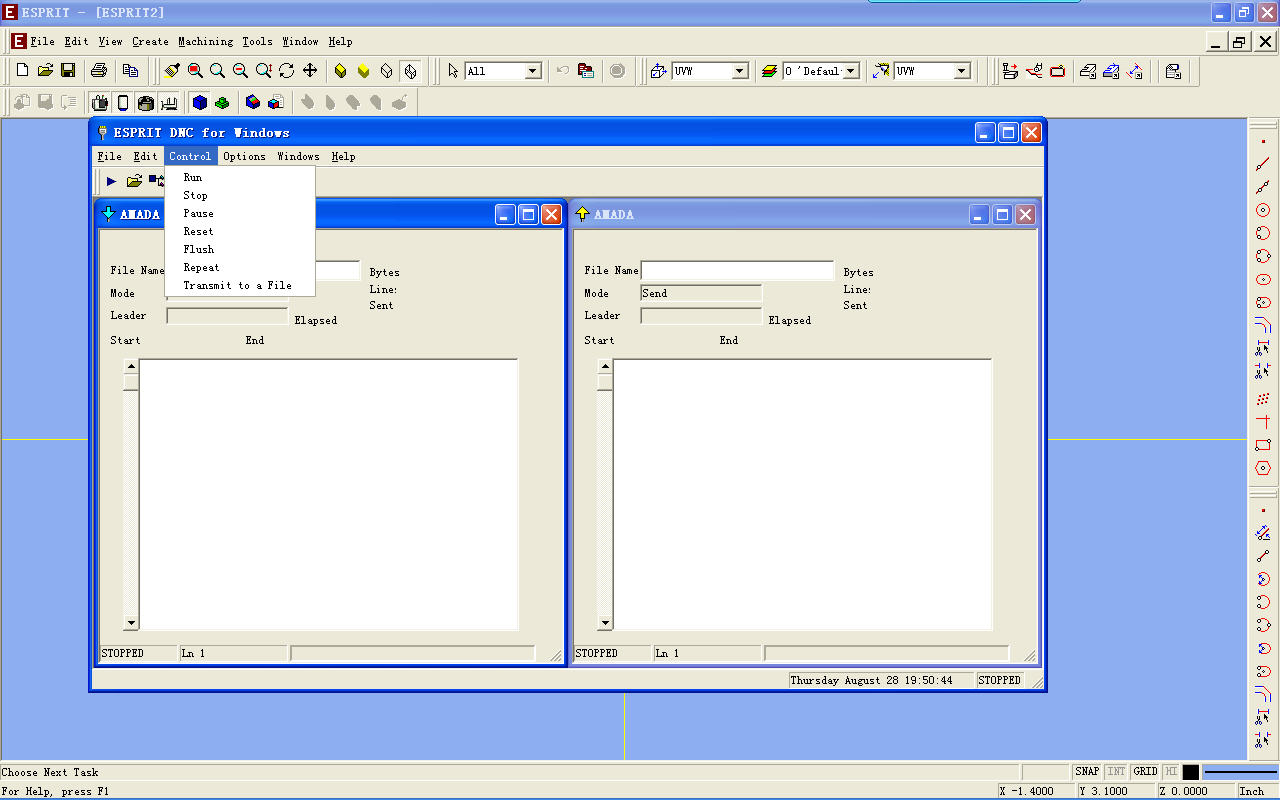Click the Zoom out magnifier with red minus
Image resolution: width=1280 pixels, height=800 pixels.
click(x=240, y=70)
